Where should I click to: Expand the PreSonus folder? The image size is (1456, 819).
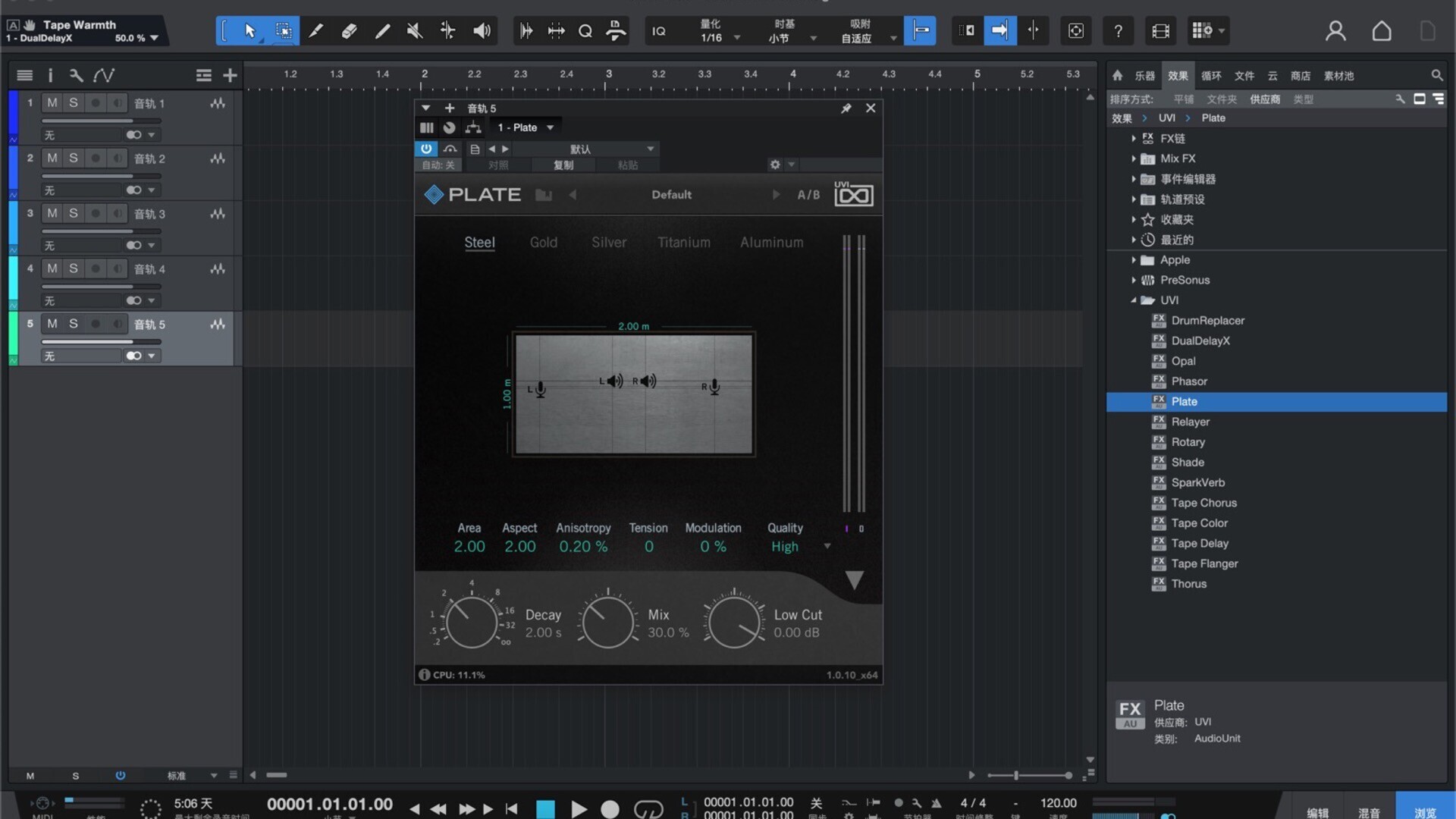click(1133, 280)
